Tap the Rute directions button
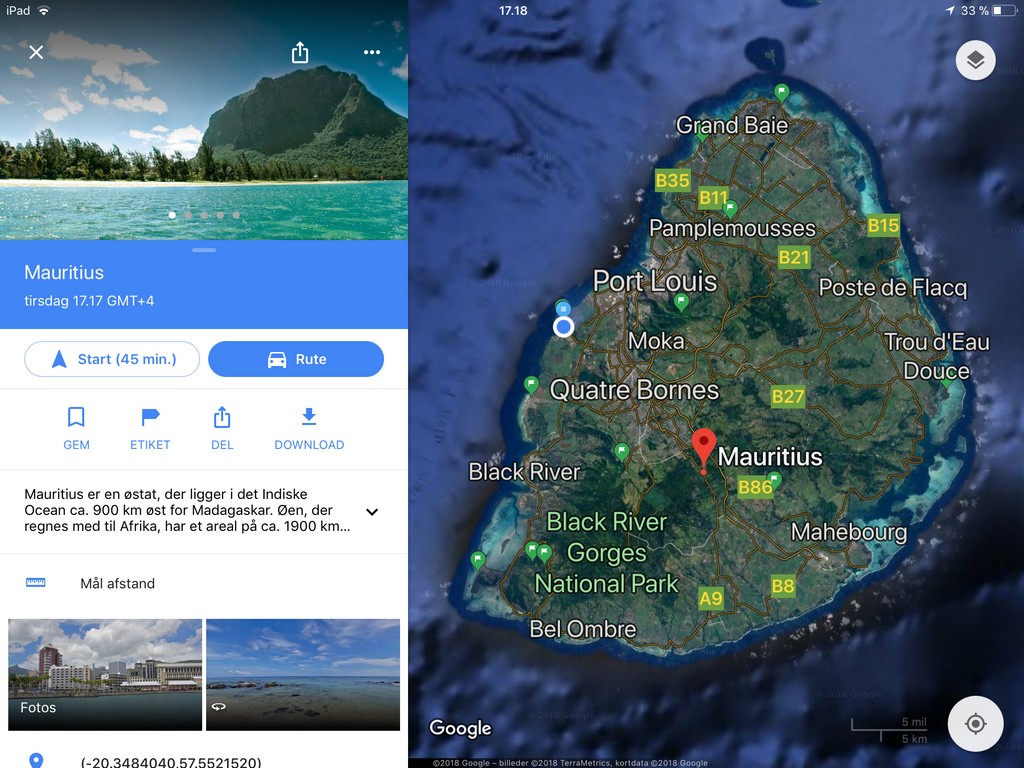This screenshot has height=768, width=1024. click(296, 359)
